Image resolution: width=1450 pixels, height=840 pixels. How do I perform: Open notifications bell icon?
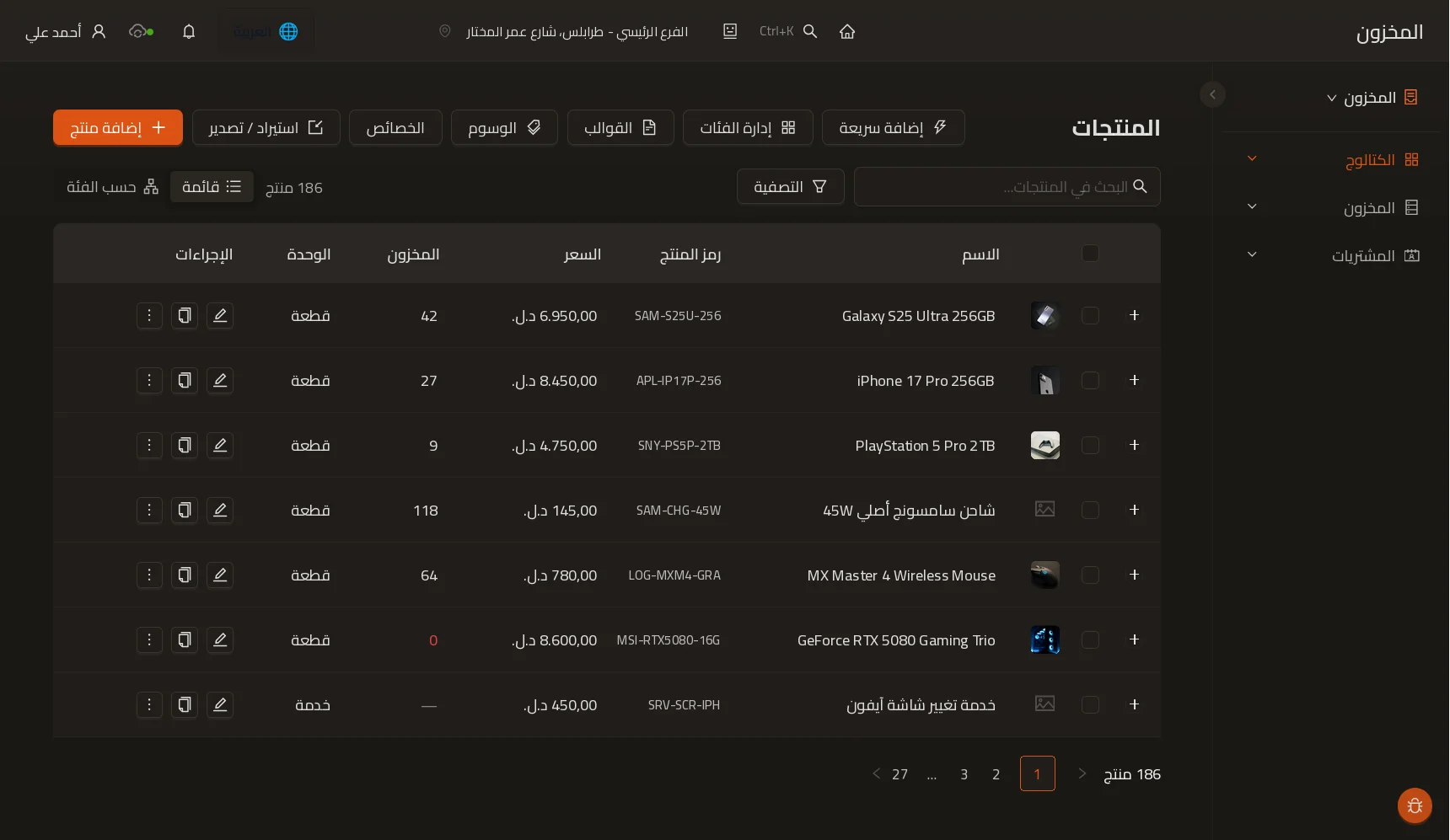click(189, 31)
